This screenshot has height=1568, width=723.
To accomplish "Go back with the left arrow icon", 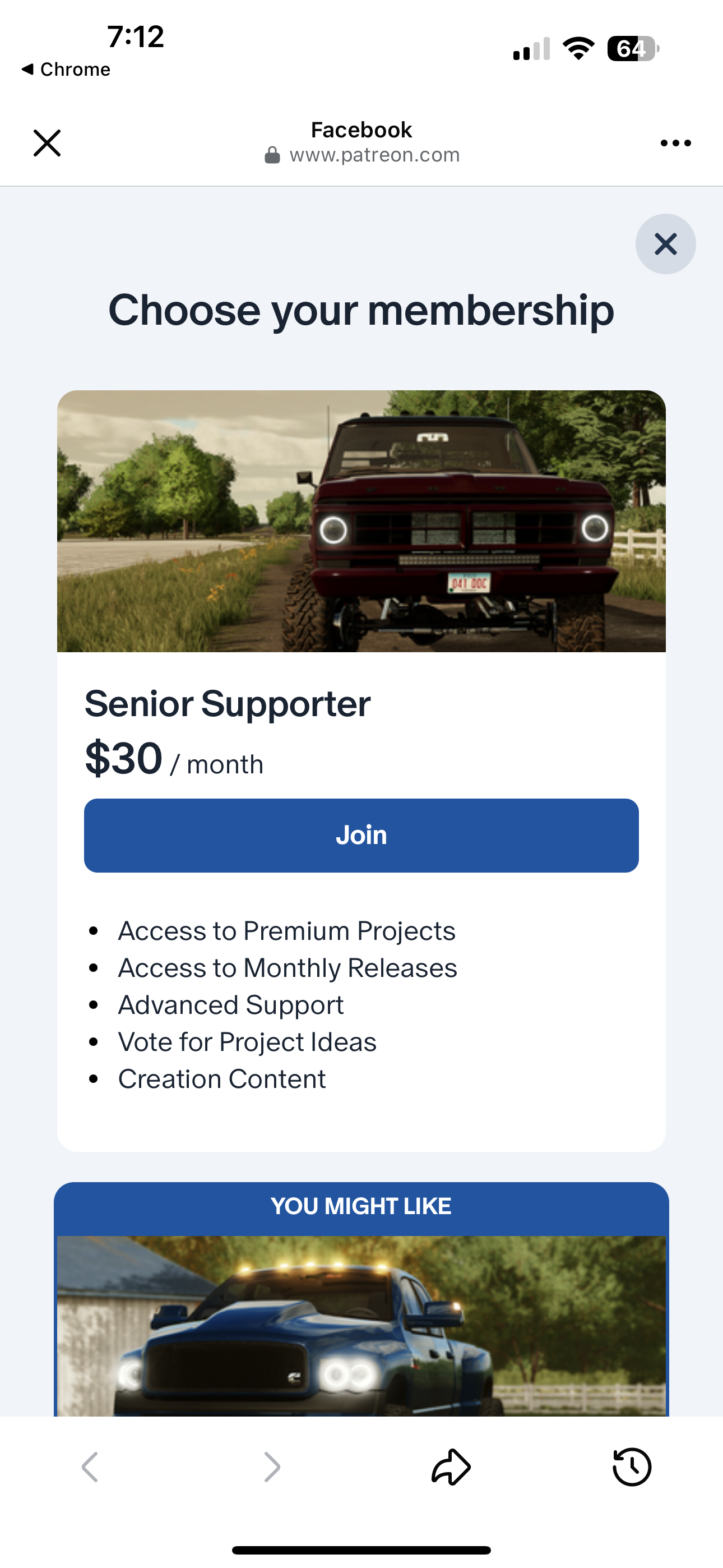I will [x=90, y=1466].
